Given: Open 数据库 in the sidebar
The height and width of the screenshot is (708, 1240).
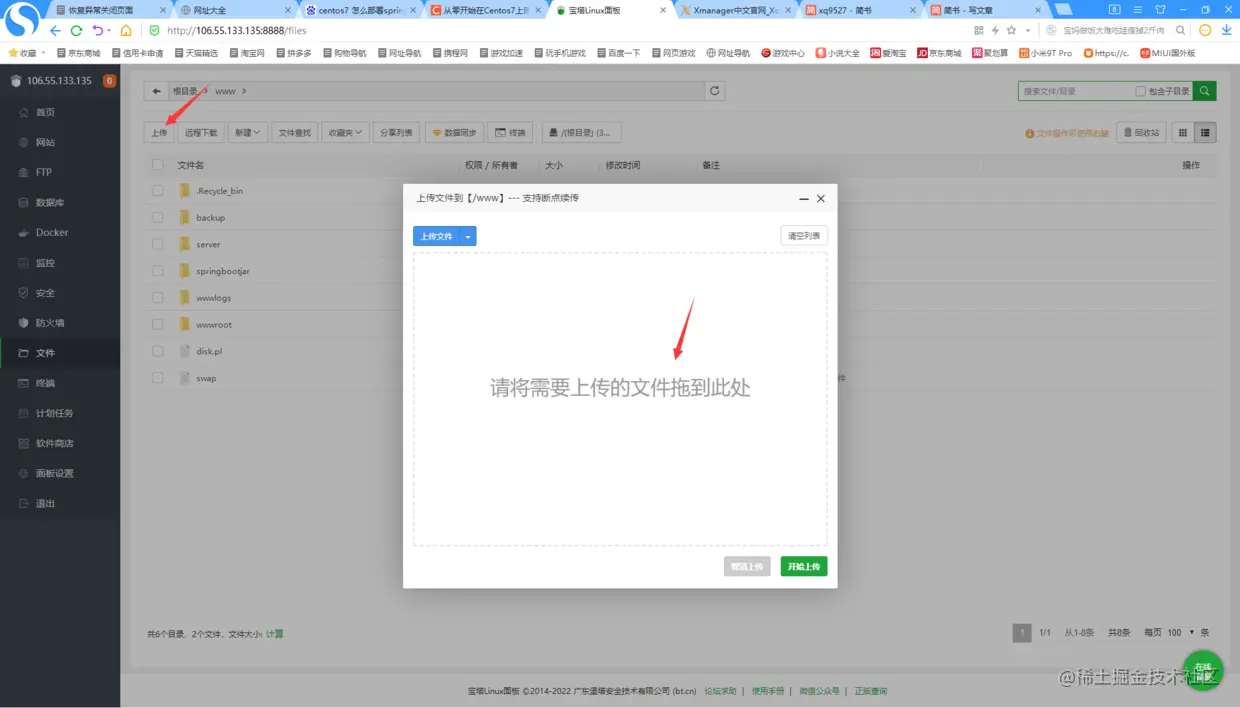Looking at the screenshot, I should coord(50,202).
